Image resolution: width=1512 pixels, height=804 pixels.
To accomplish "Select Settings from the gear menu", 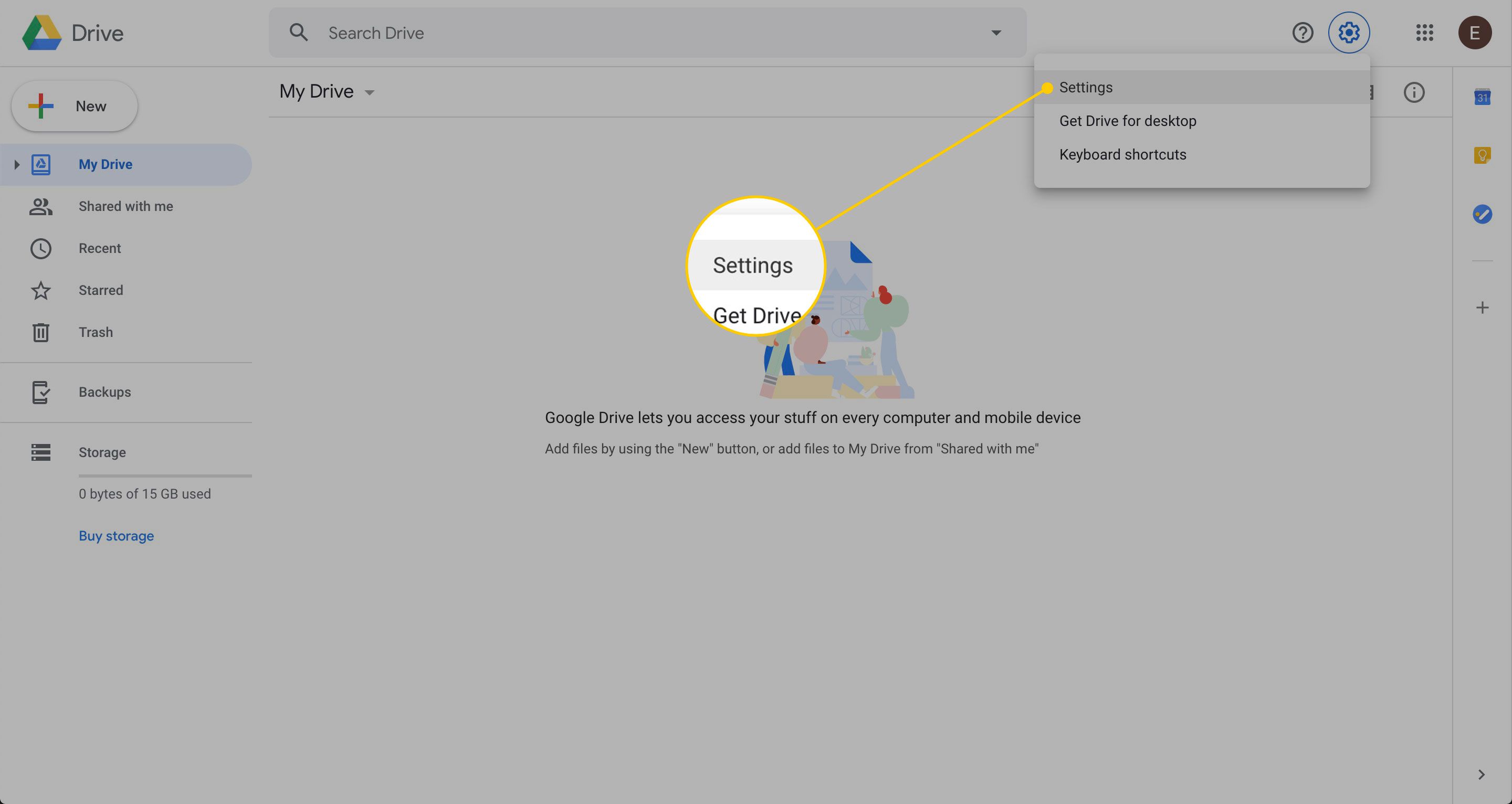I will pos(1202,88).
